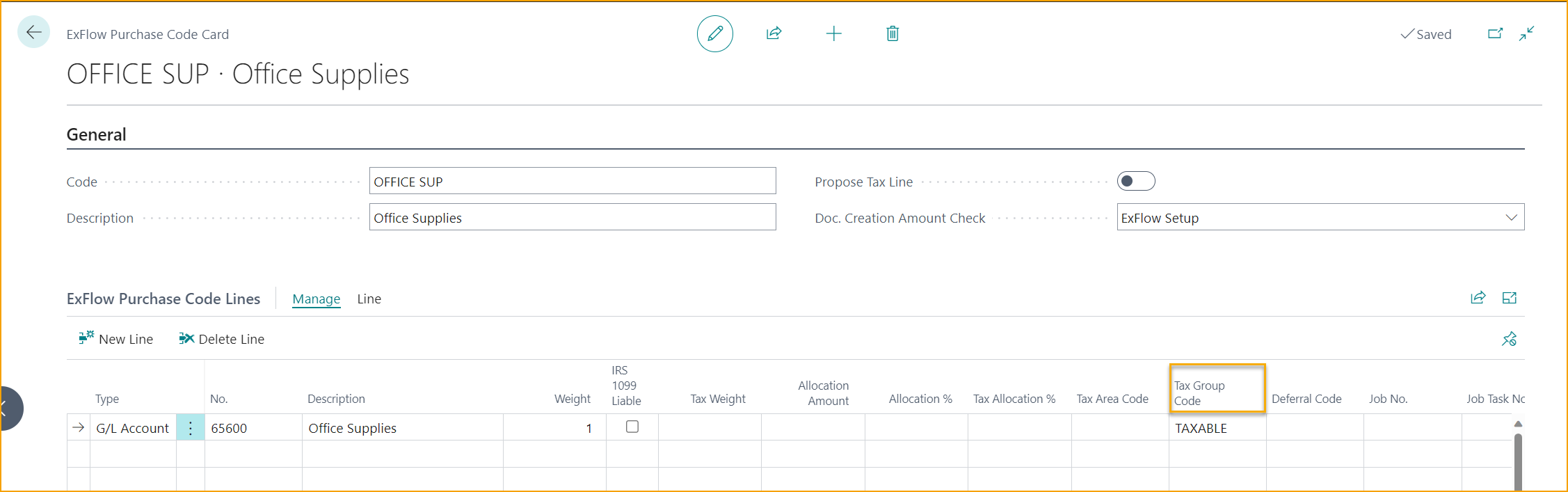The height and width of the screenshot is (492, 1568).
Task: Go back using the arrow button
Action: tap(33, 32)
